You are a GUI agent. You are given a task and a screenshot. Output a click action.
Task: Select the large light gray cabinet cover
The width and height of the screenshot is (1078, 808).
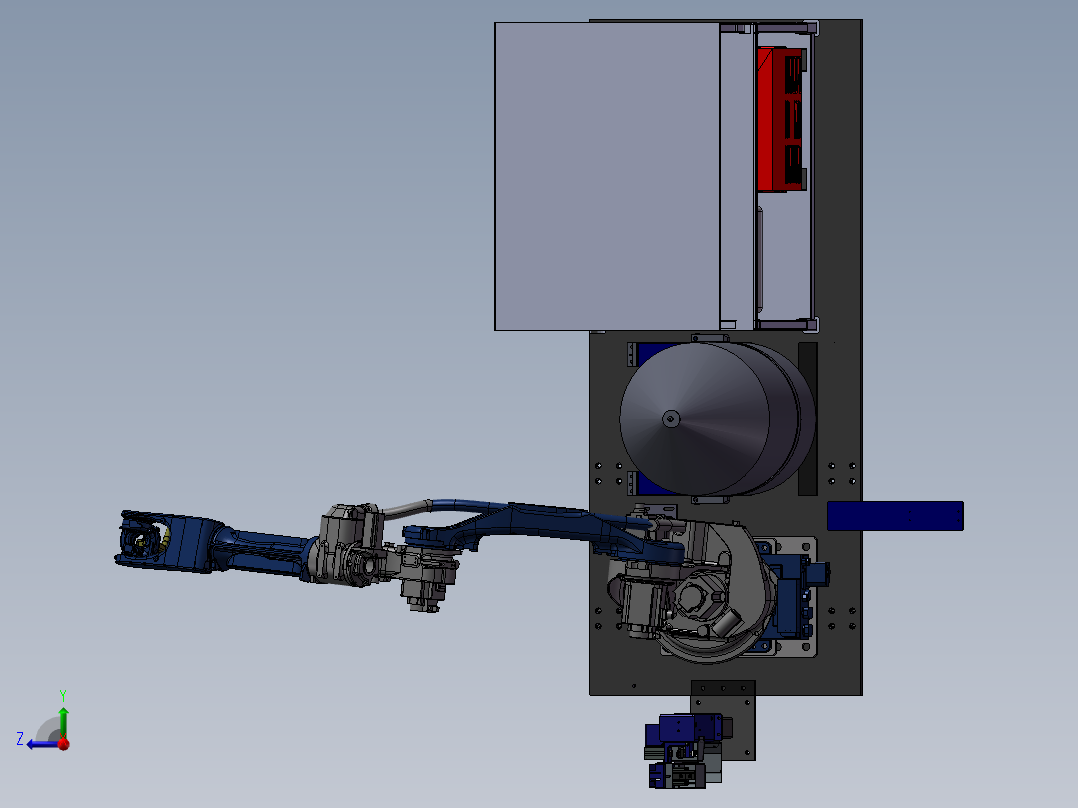pyautogui.click(x=606, y=176)
